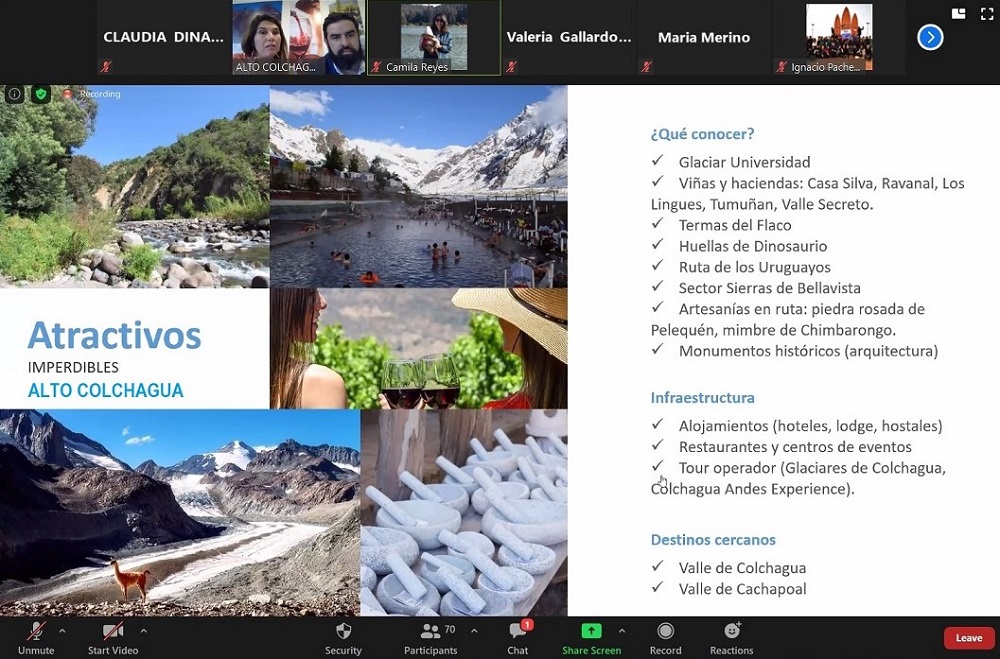Open the Chat panel

click(517, 637)
